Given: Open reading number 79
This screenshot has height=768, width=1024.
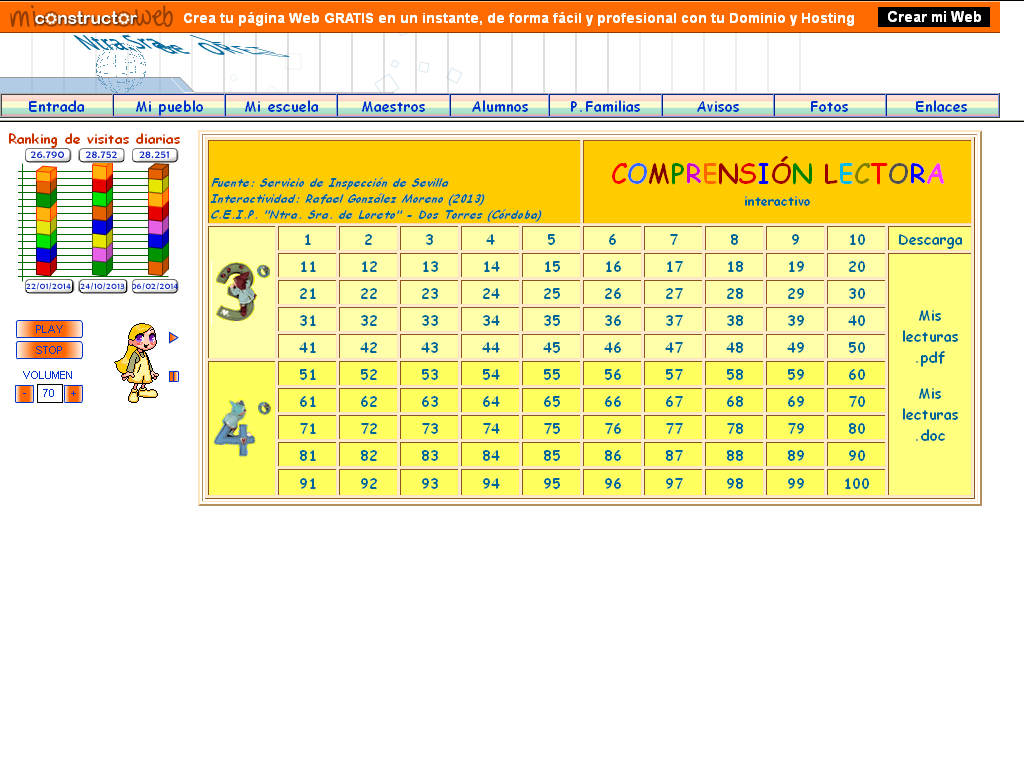Looking at the screenshot, I should 795,428.
